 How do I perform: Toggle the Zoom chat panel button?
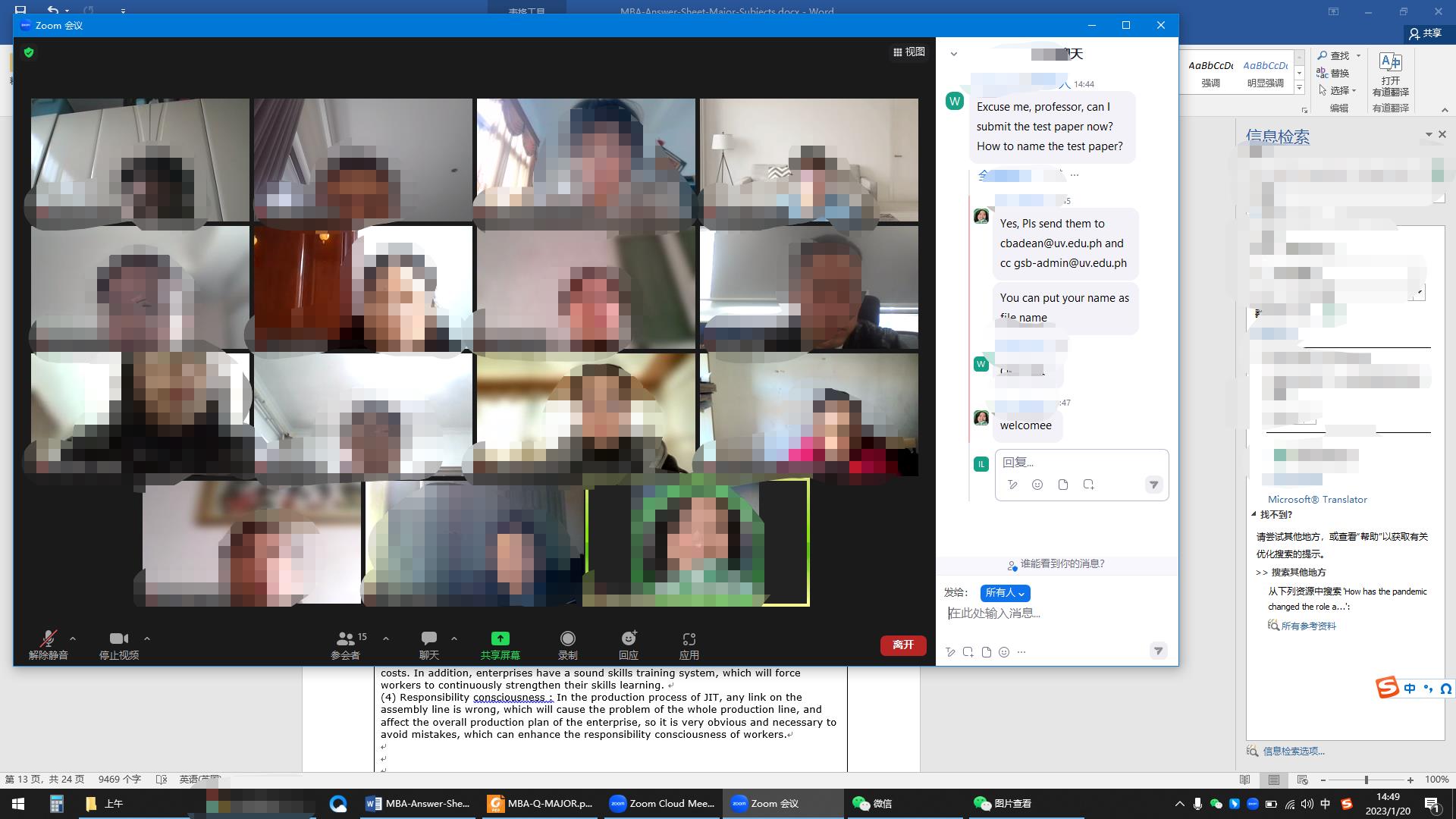[429, 645]
